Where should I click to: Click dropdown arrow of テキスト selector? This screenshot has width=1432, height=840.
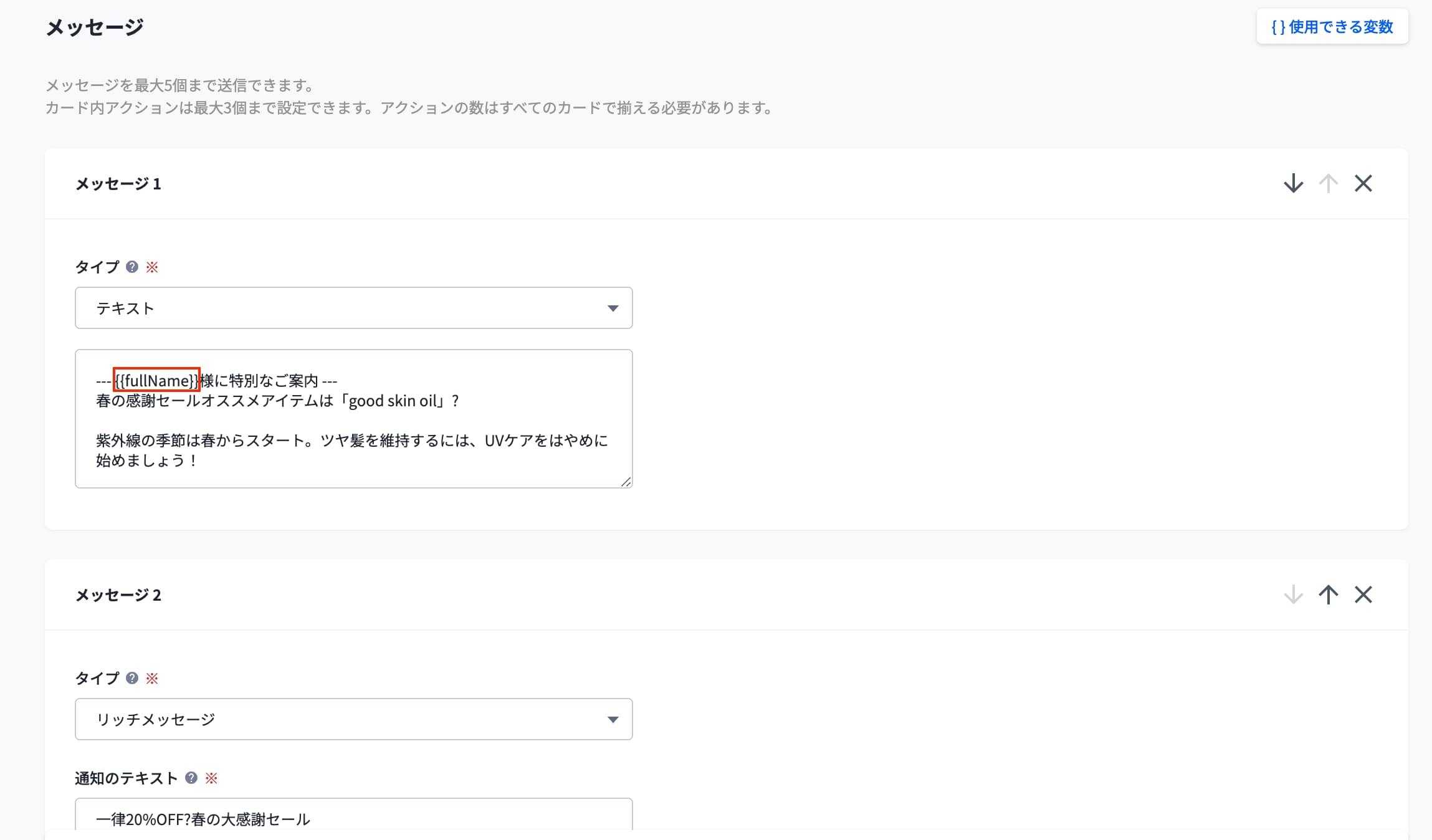pos(613,308)
